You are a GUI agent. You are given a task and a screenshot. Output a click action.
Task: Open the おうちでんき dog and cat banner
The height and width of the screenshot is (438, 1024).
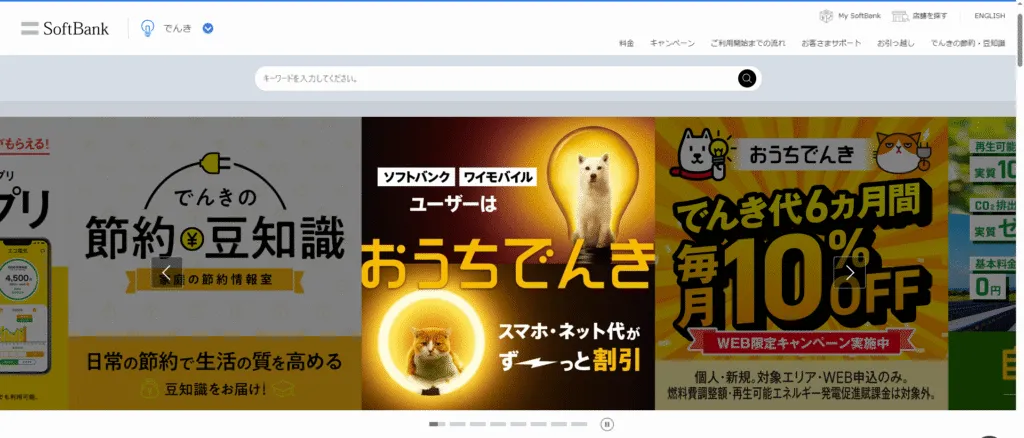(508, 264)
